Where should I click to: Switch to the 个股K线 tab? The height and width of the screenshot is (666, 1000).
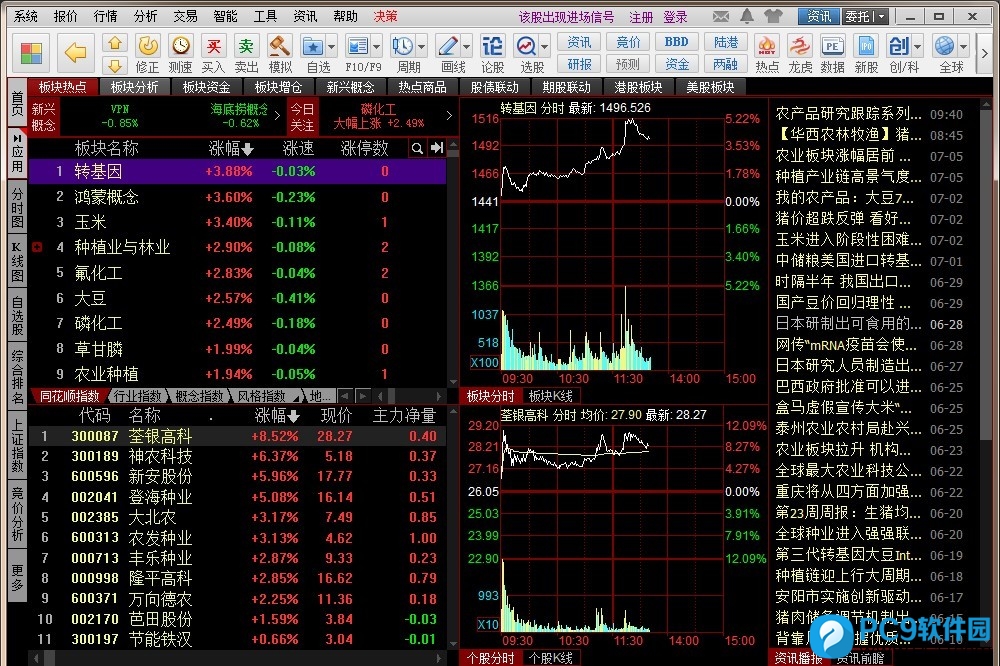pos(551,658)
